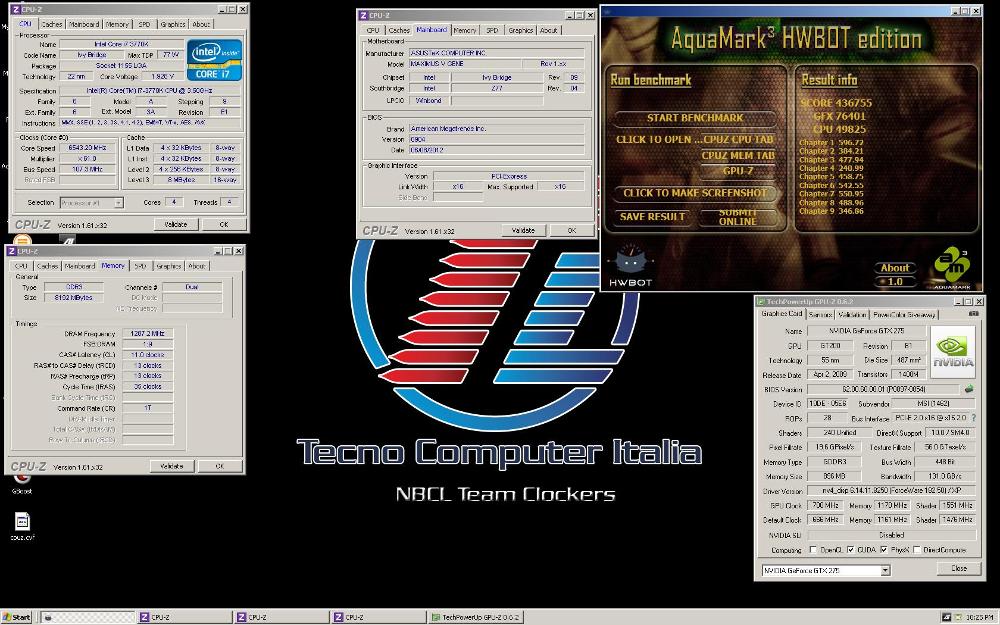Click the GPU-Z title bar application icon
This screenshot has width=1000, height=625.
coord(760,302)
